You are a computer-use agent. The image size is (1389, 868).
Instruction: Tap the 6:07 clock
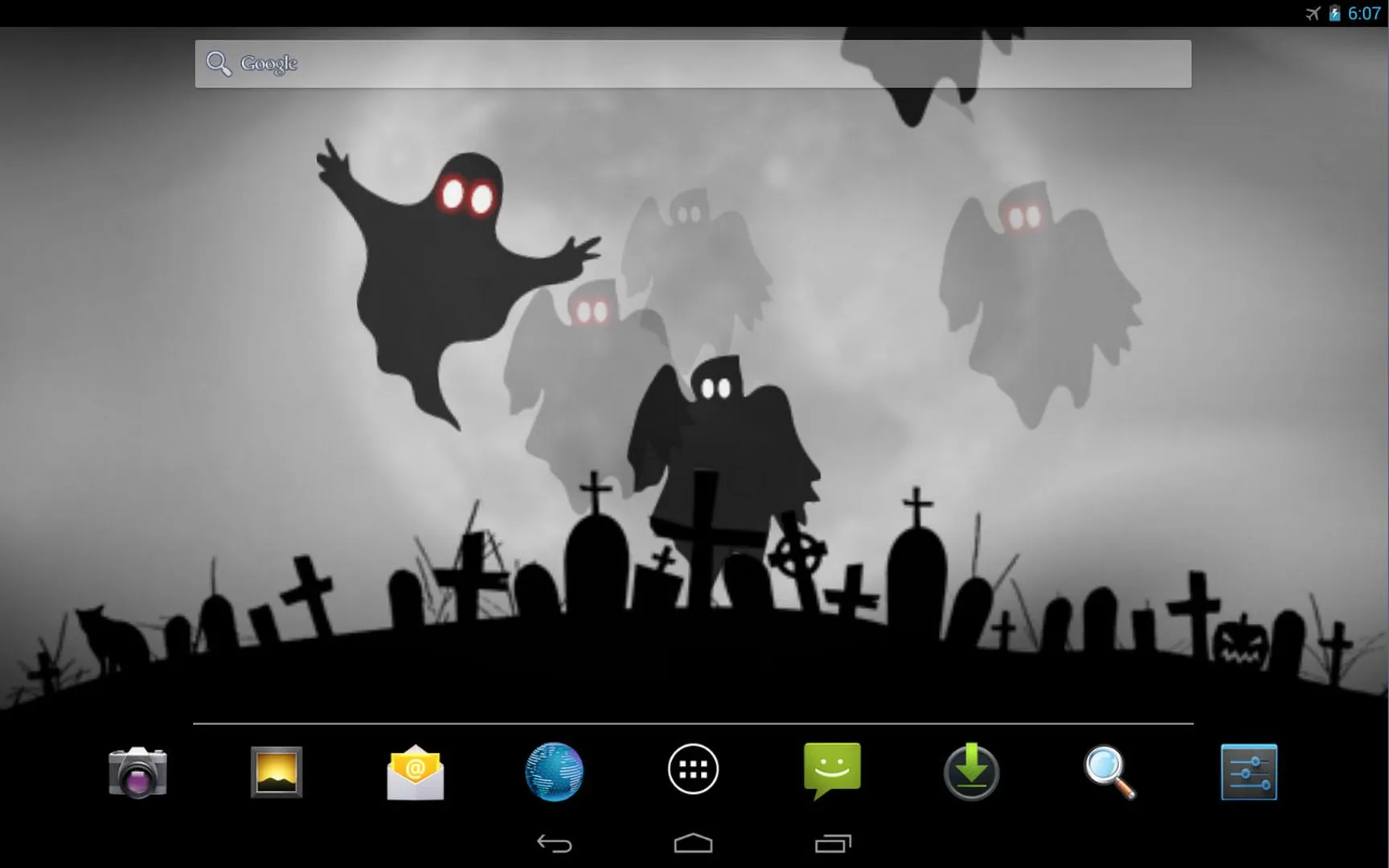(x=1364, y=13)
